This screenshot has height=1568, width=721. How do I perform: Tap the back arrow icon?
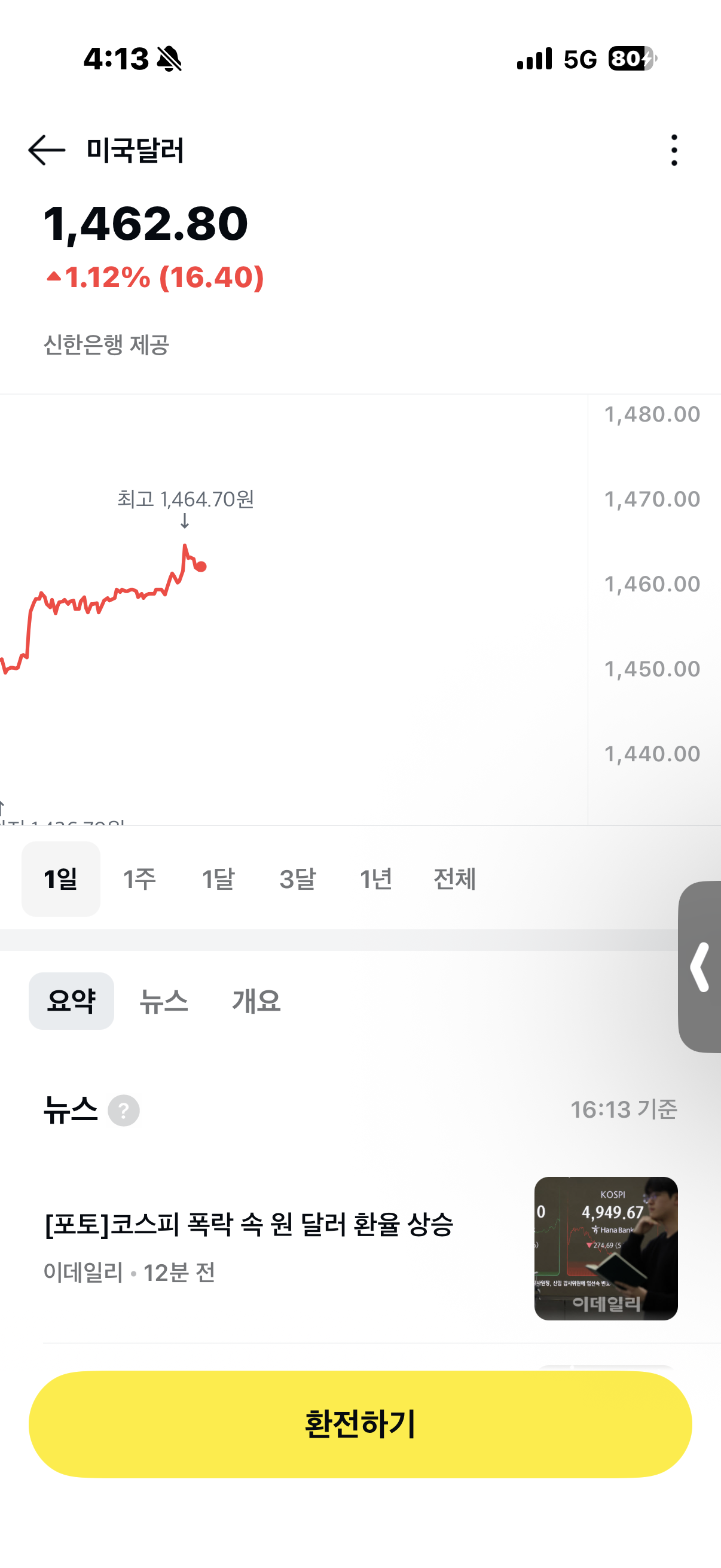[47, 150]
